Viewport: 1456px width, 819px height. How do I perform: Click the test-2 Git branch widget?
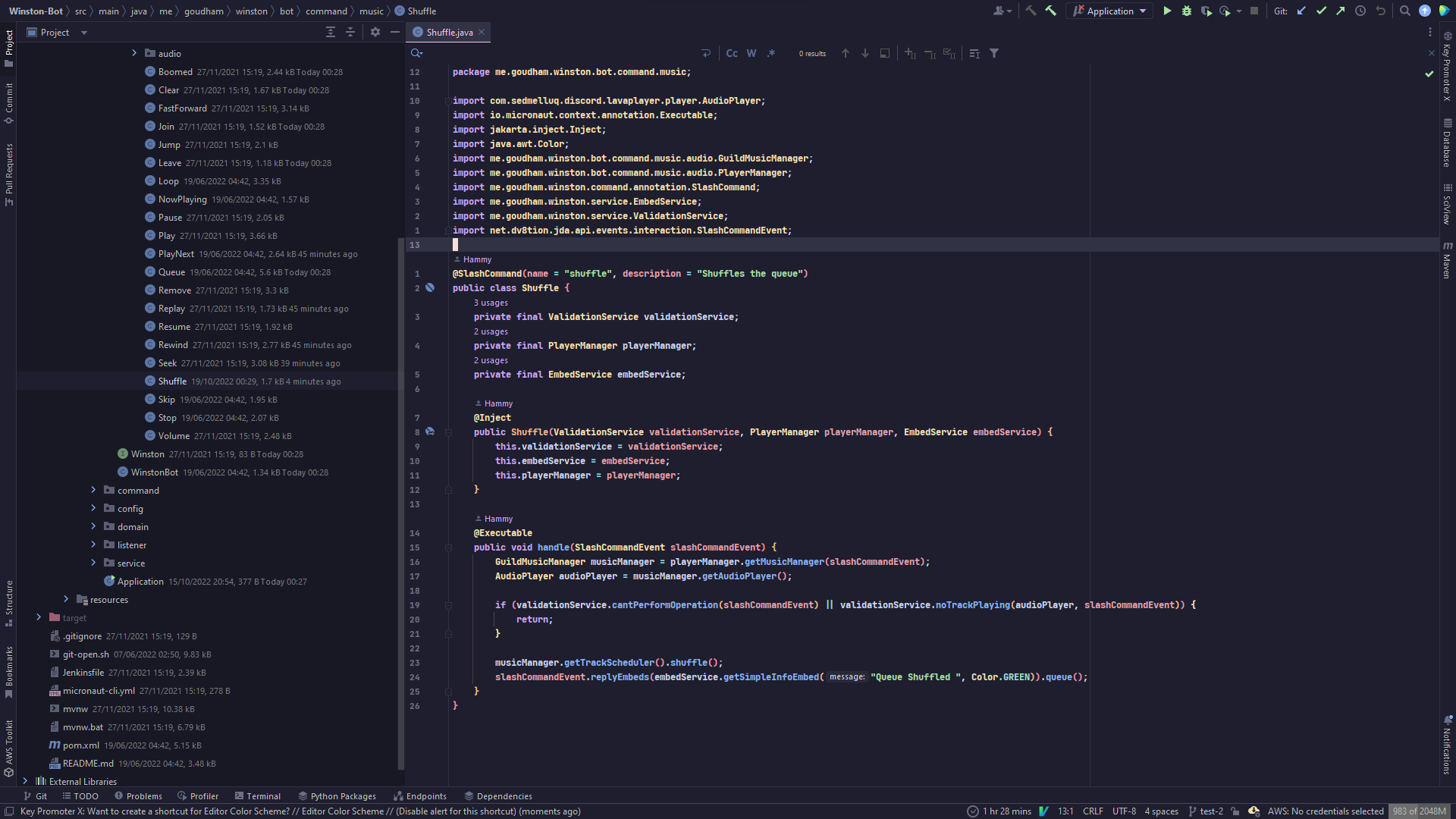(x=1206, y=811)
